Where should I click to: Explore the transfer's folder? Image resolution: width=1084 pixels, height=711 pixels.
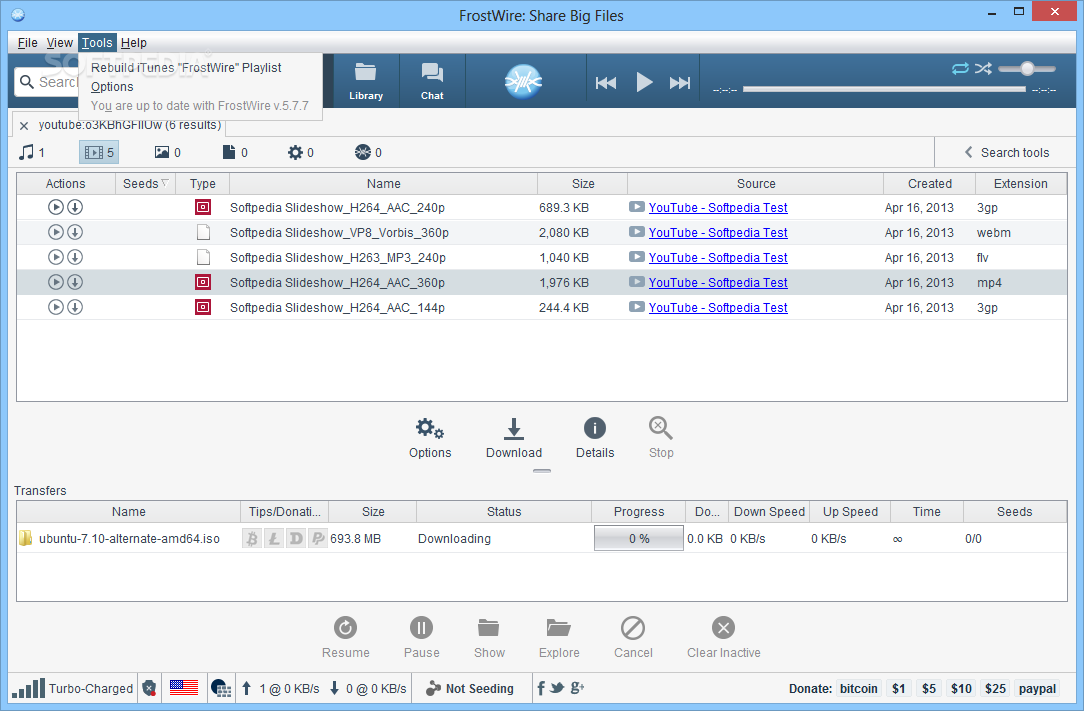click(559, 638)
